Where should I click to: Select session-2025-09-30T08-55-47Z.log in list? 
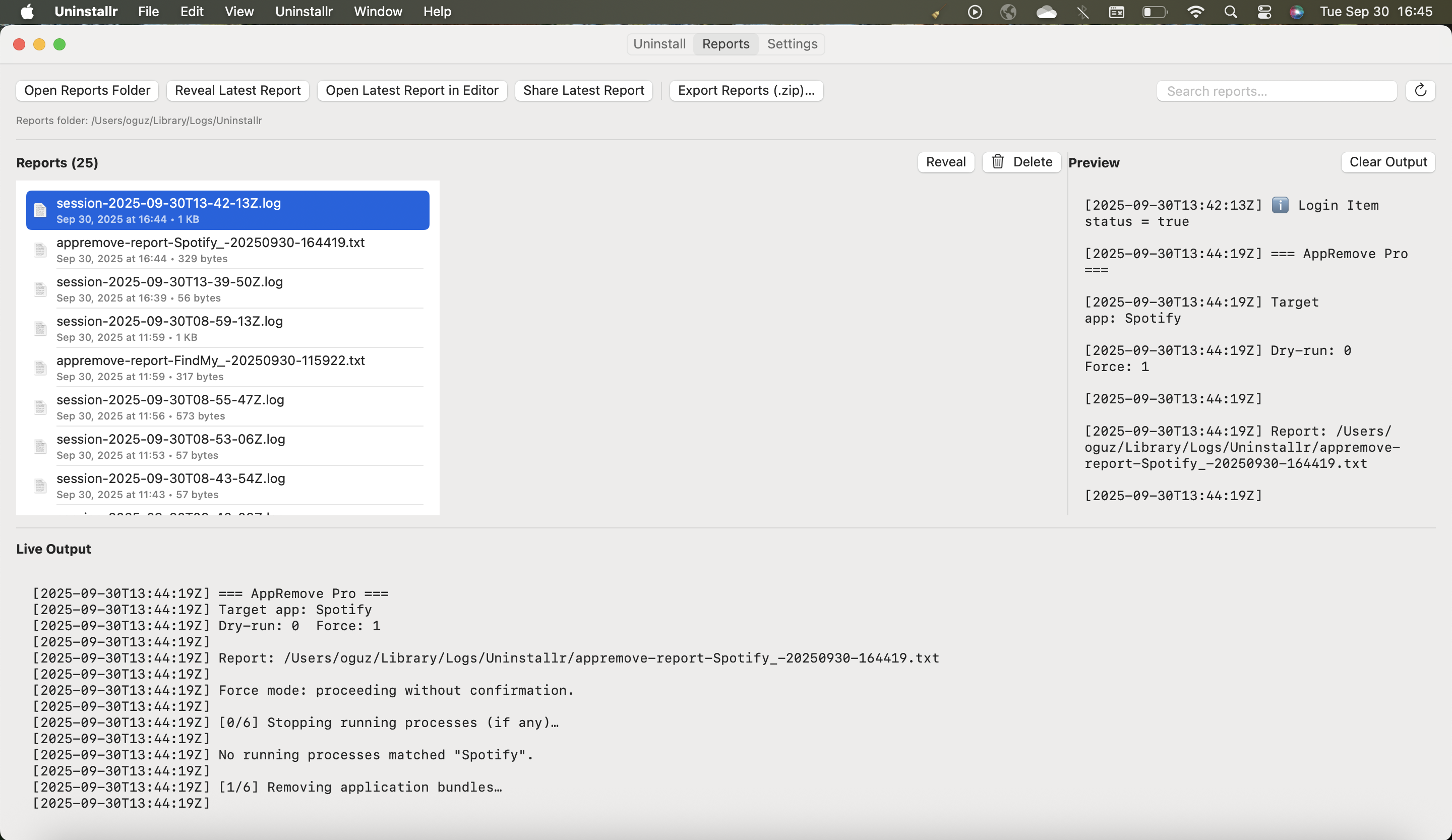pos(170,406)
